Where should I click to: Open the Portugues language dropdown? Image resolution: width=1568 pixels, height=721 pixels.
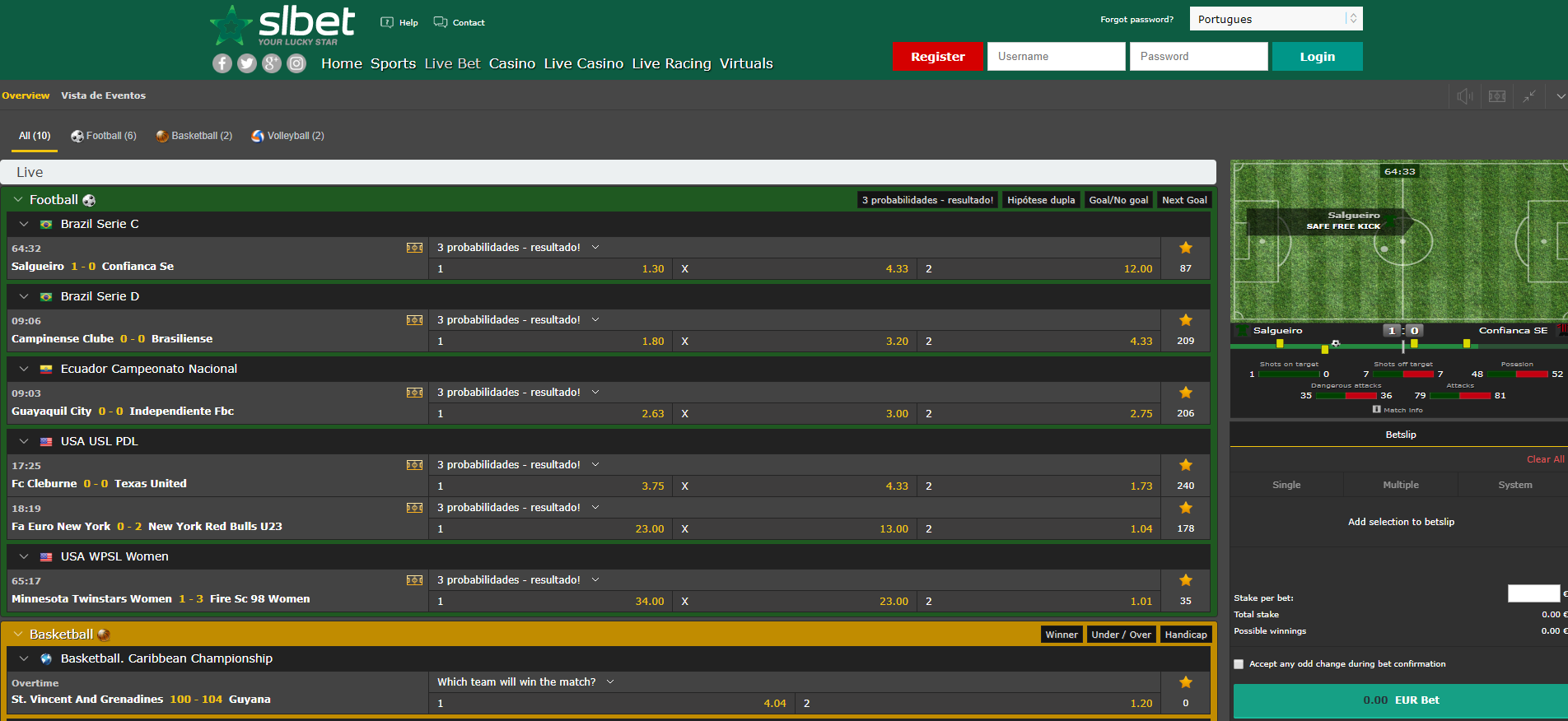pos(1276,19)
